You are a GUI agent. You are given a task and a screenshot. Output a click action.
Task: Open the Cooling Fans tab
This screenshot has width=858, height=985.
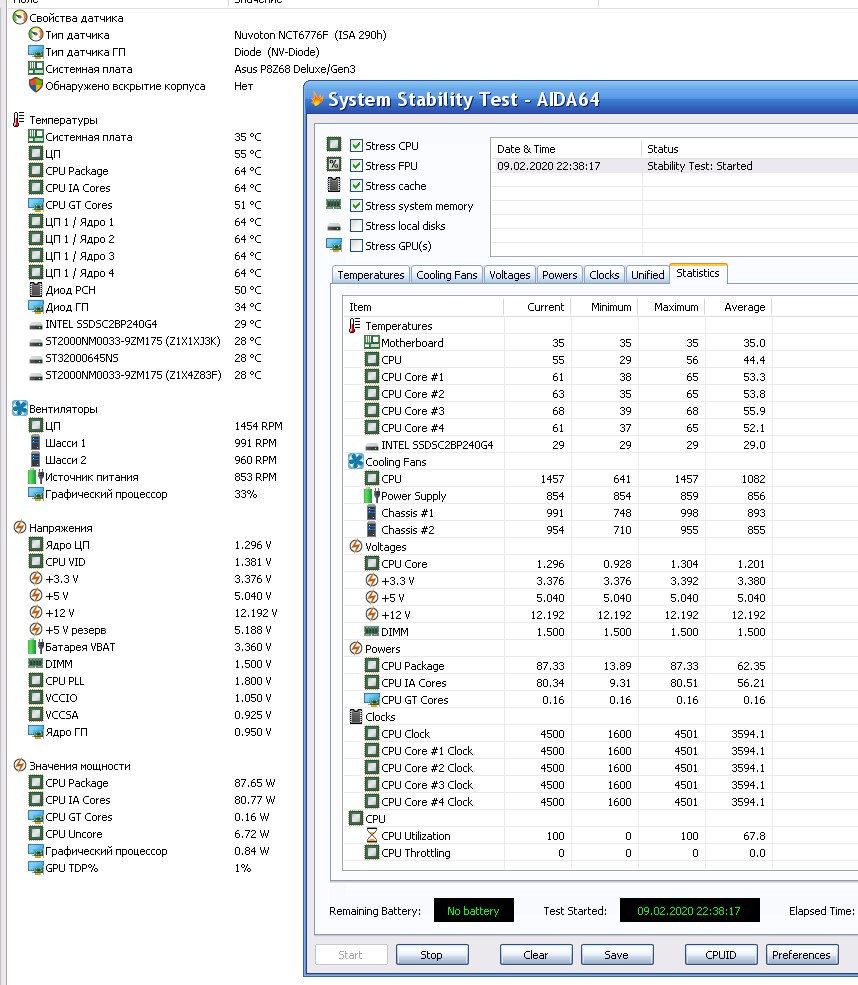(x=447, y=275)
